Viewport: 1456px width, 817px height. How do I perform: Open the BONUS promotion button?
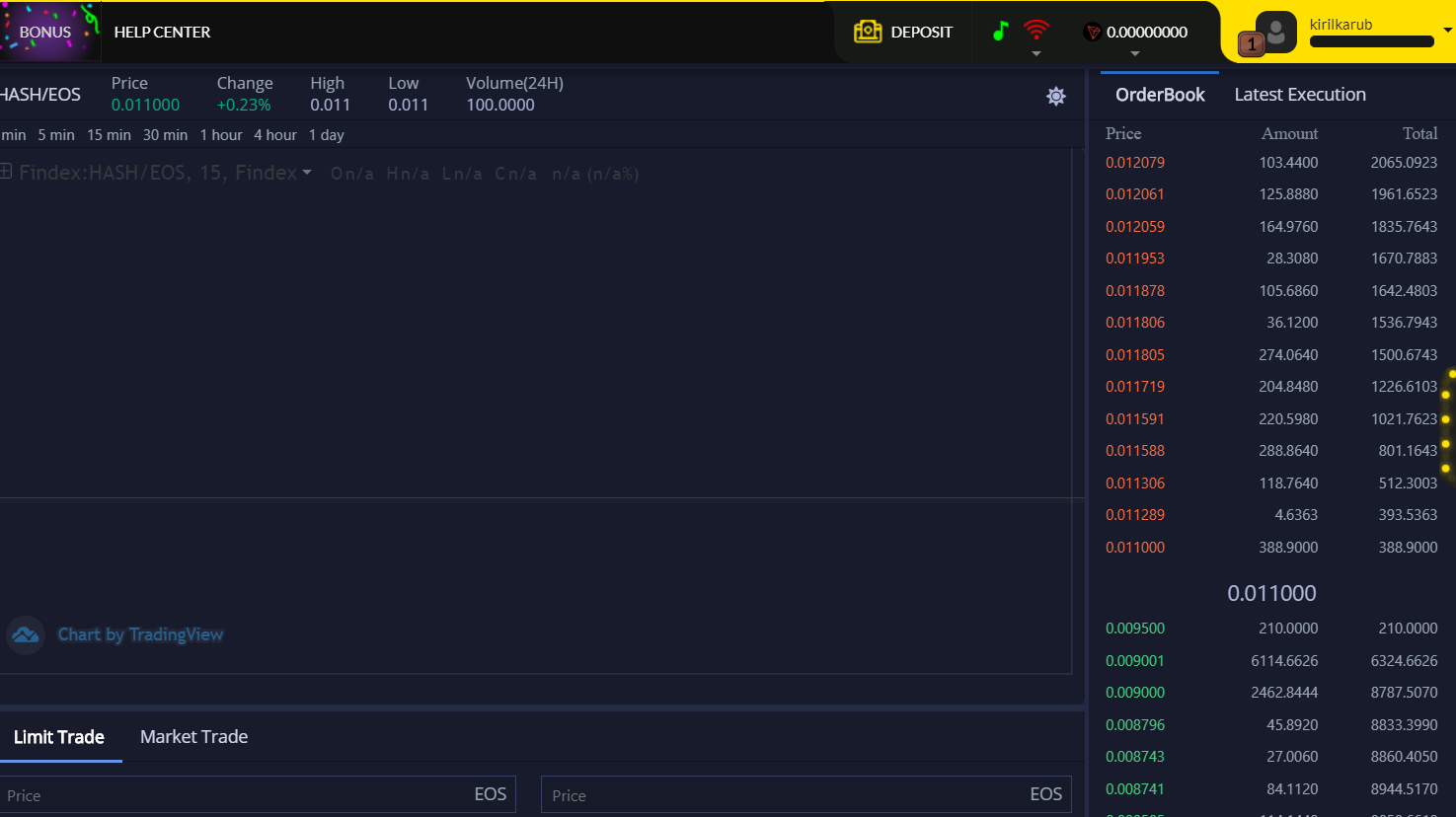click(x=49, y=32)
